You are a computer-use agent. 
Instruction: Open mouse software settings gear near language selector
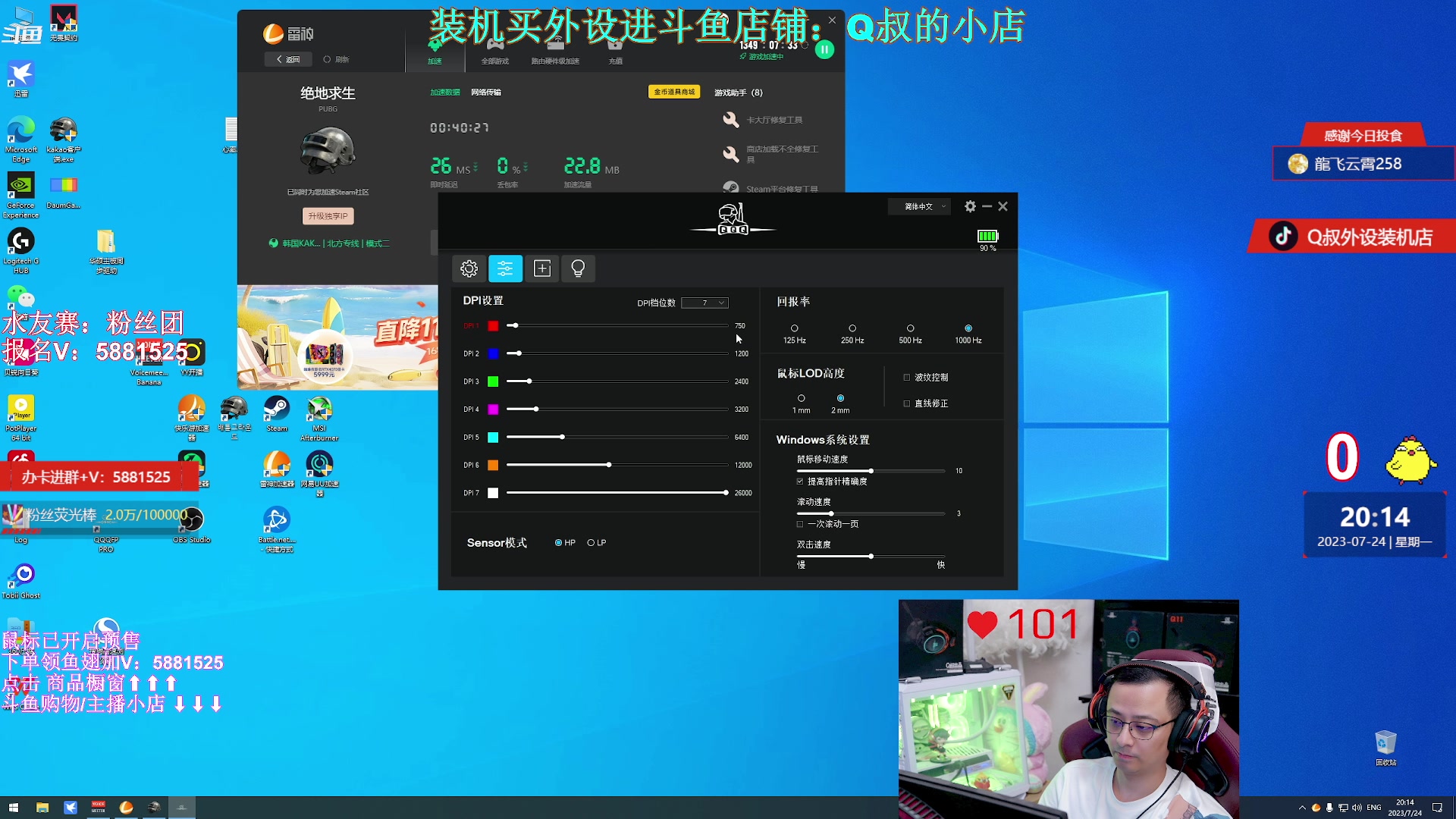click(x=970, y=206)
